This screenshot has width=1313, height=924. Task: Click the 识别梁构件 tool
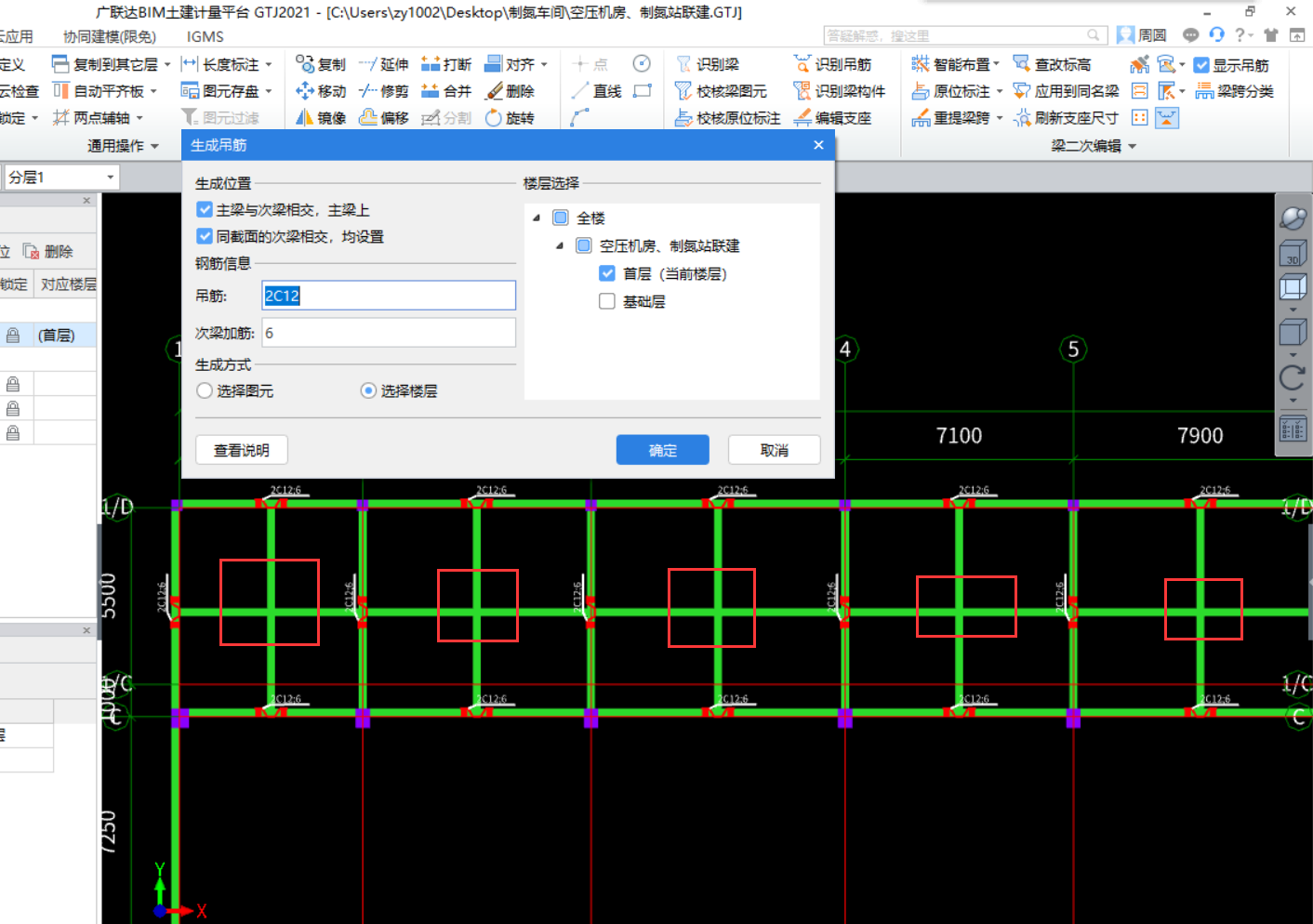(839, 91)
